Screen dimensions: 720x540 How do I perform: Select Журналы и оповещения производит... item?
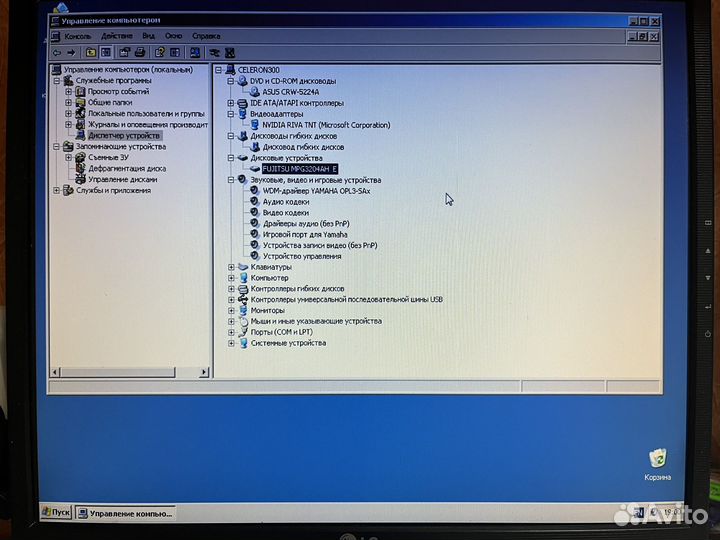148,124
